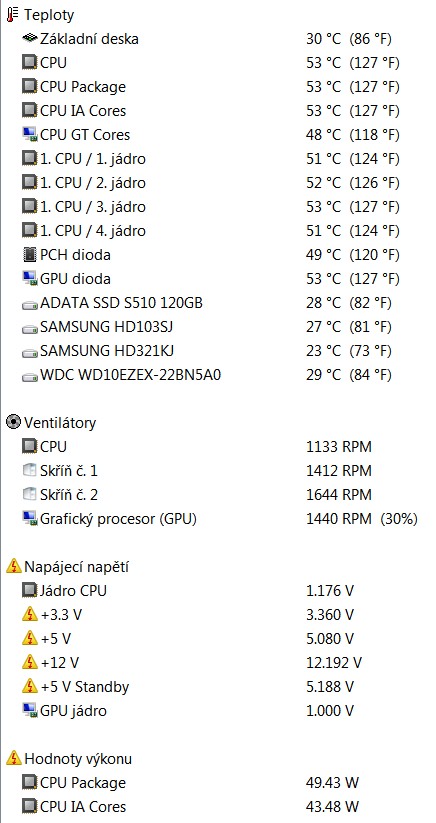Screen dimensions: 436x823
Task: Select the CPU Package temperature row
Action: pyautogui.click(x=211, y=87)
